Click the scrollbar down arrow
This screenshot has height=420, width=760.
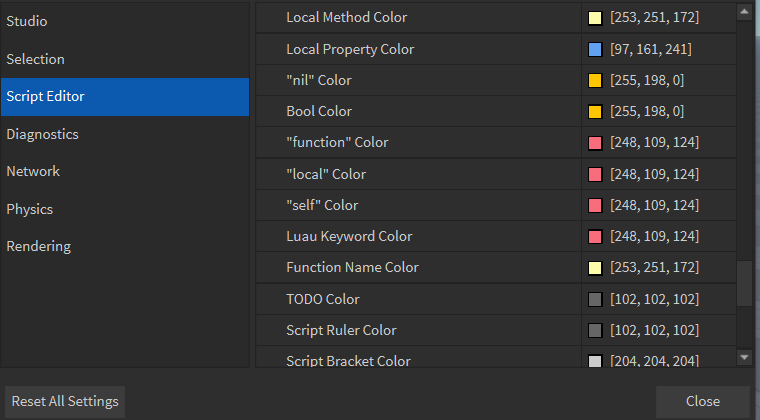744,357
